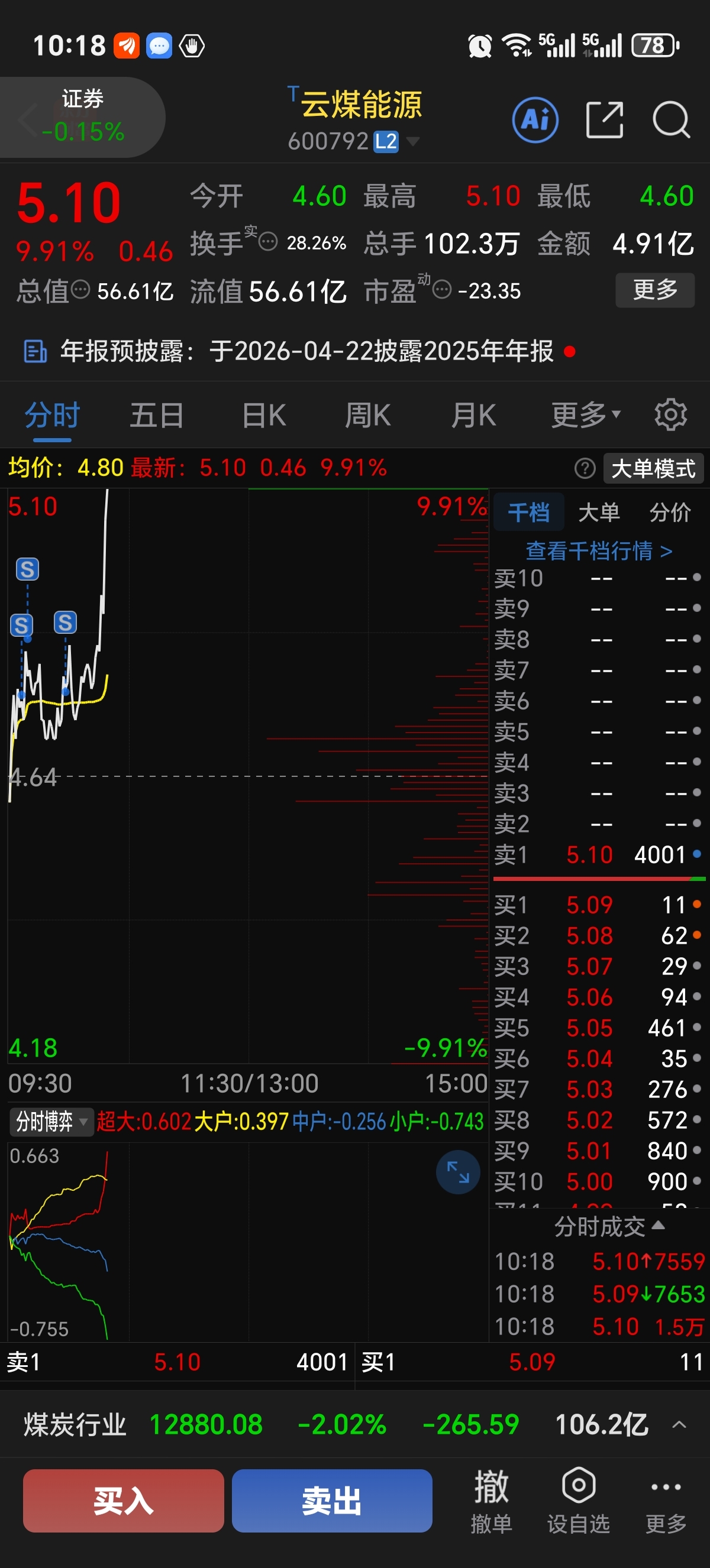This screenshot has height=1568, width=710.
Task: Tap the buy/sell ratio bar
Action: point(599,879)
